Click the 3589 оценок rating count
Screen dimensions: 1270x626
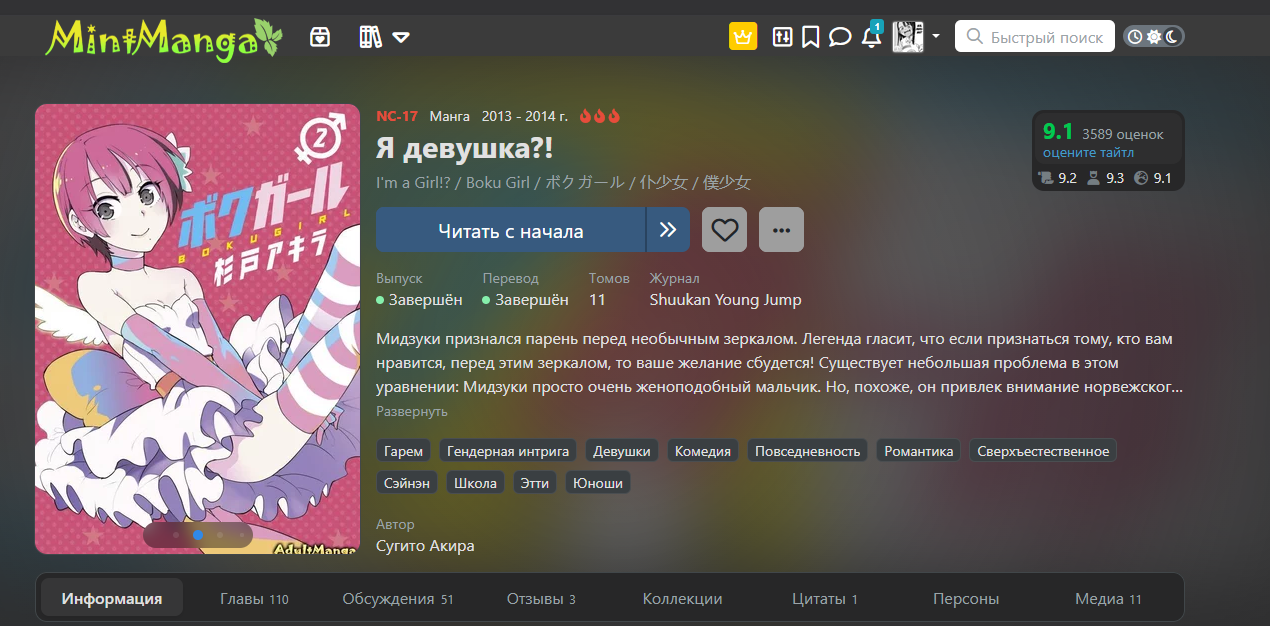(1123, 133)
